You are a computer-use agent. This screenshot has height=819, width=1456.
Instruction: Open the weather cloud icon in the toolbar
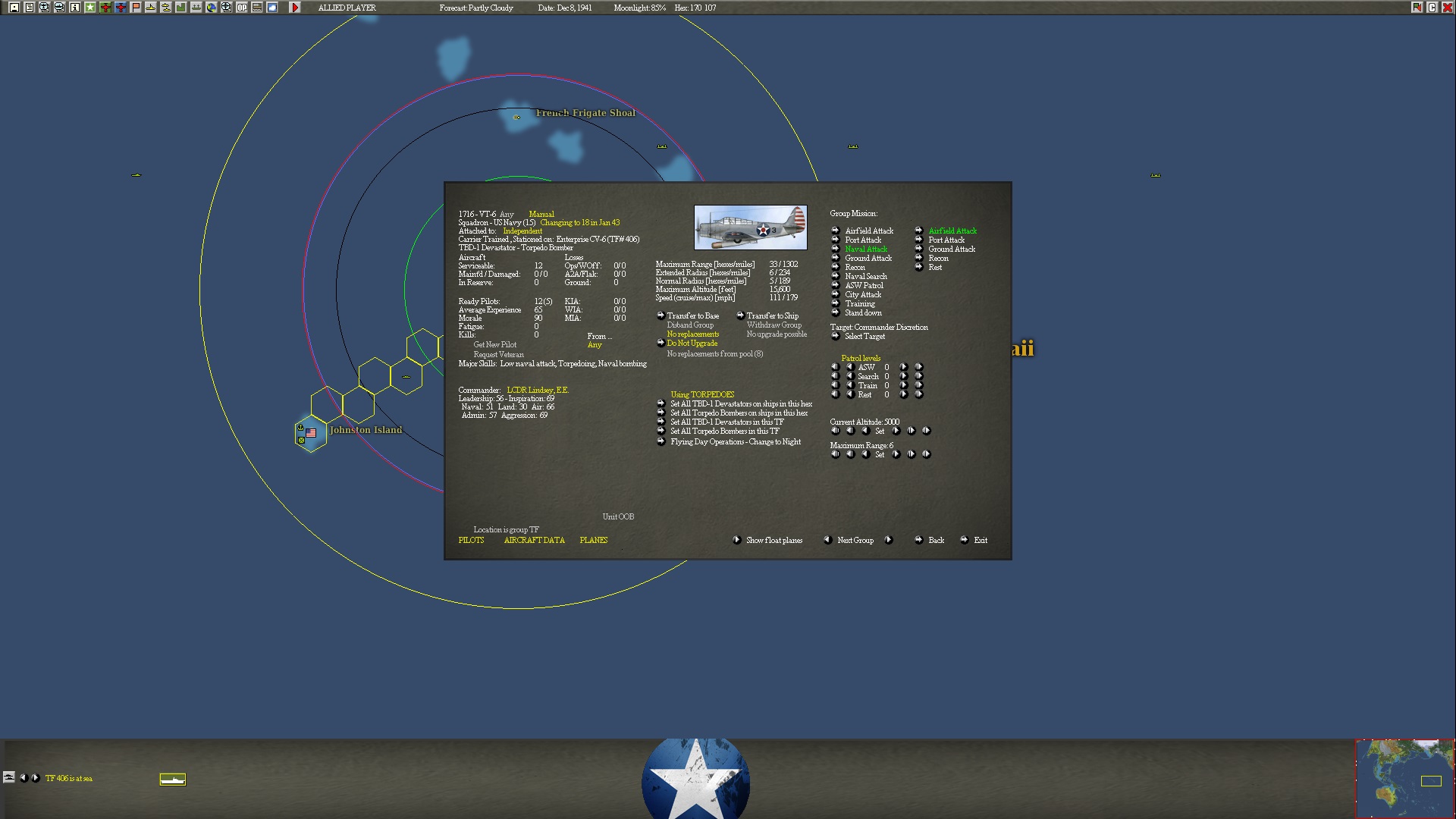[272, 8]
